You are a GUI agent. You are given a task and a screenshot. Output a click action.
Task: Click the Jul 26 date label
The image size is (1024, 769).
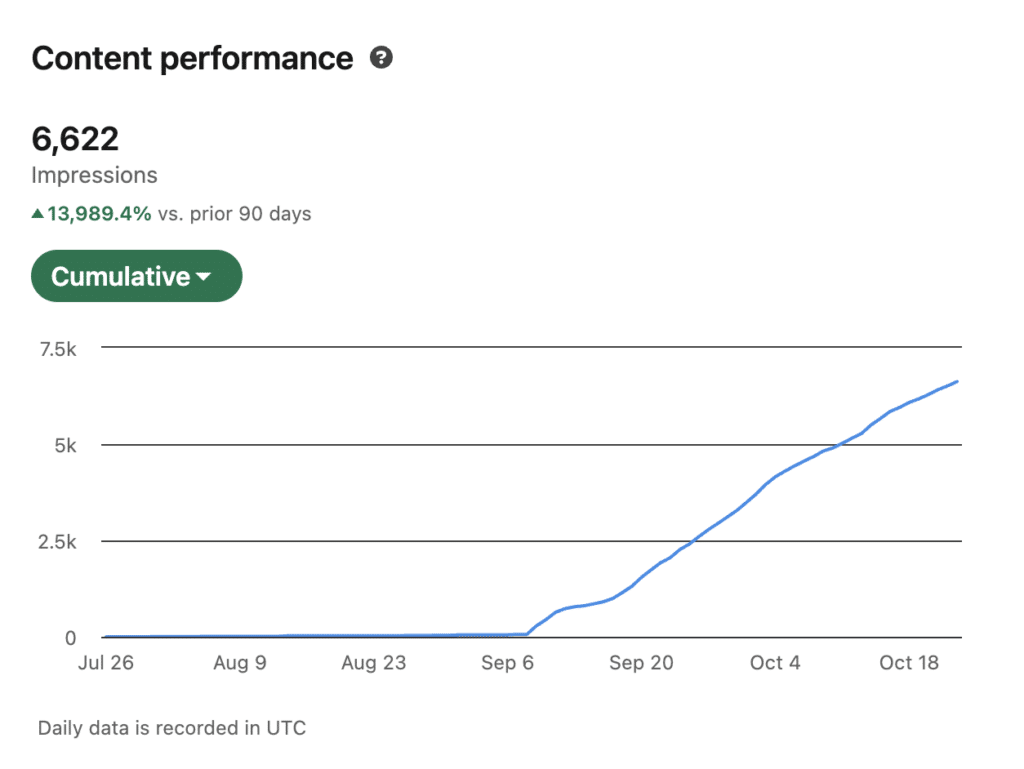click(x=105, y=663)
